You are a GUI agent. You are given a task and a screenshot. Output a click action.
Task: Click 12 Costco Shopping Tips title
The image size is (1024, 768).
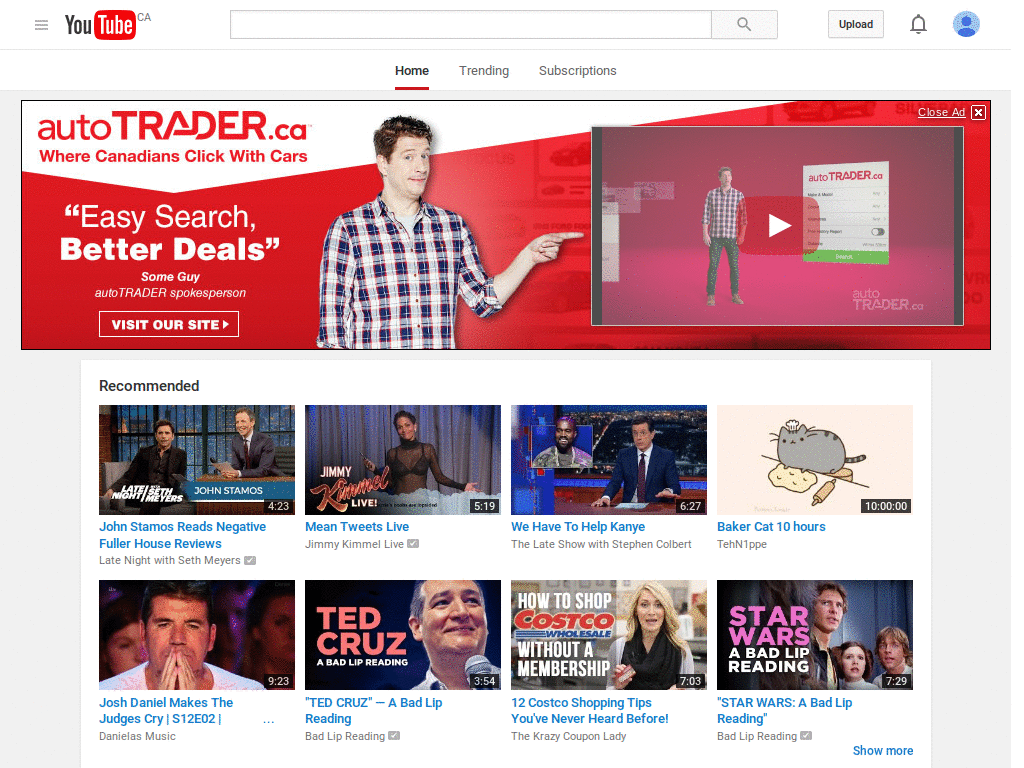pyautogui.click(x=590, y=711)
